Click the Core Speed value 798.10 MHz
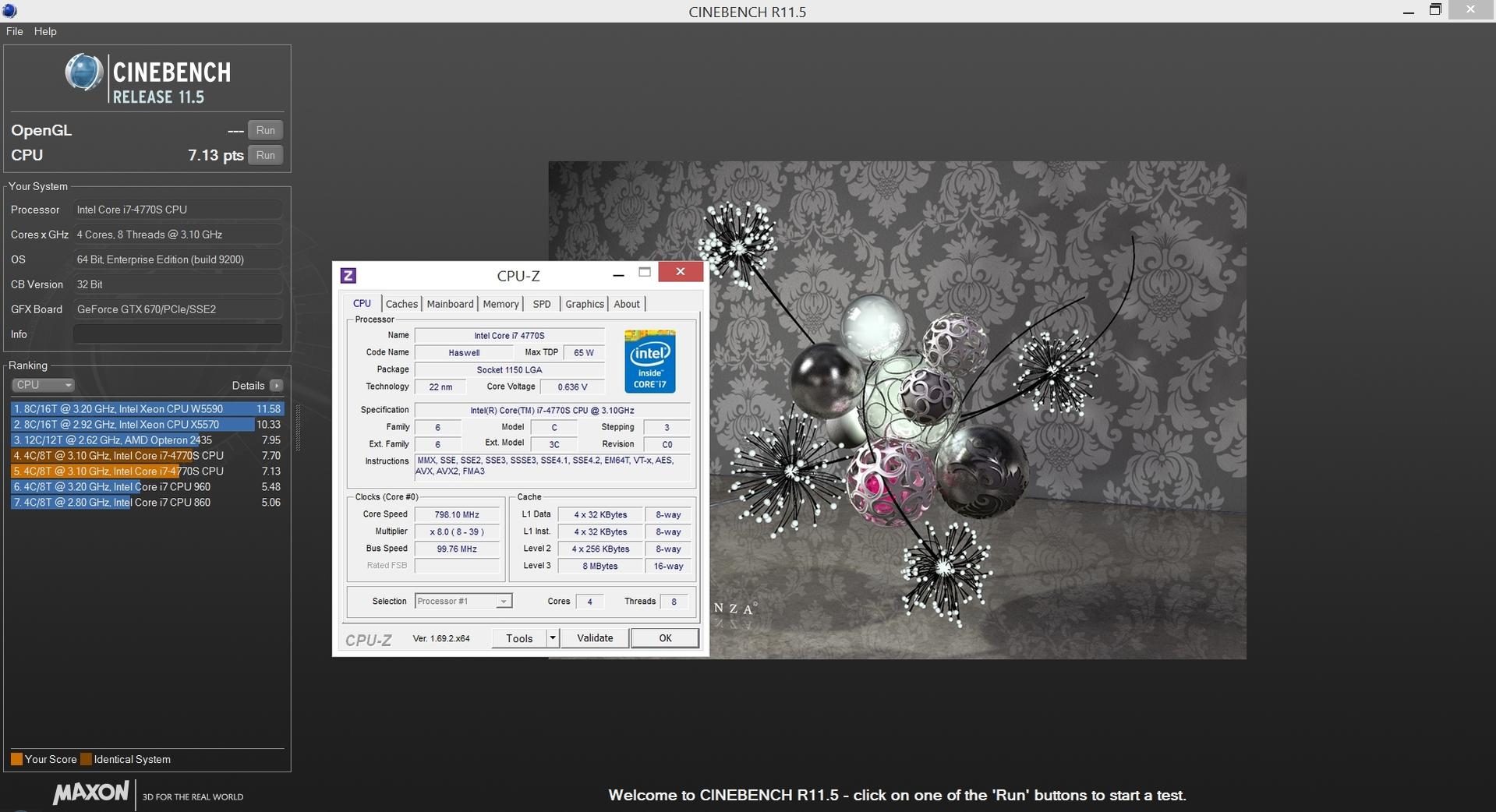The image size is (1496, 812). pos(457,514)
